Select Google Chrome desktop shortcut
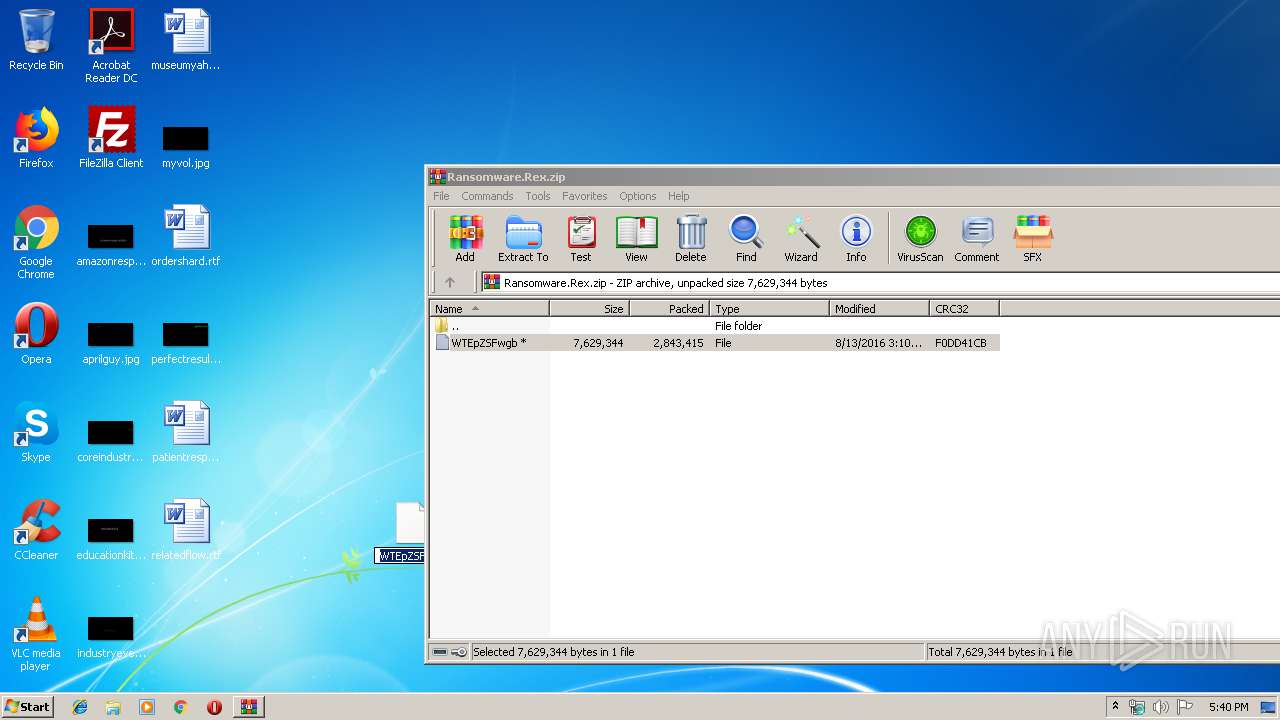The width and height of the screenshot is (1280, 720). pos(36,242)
